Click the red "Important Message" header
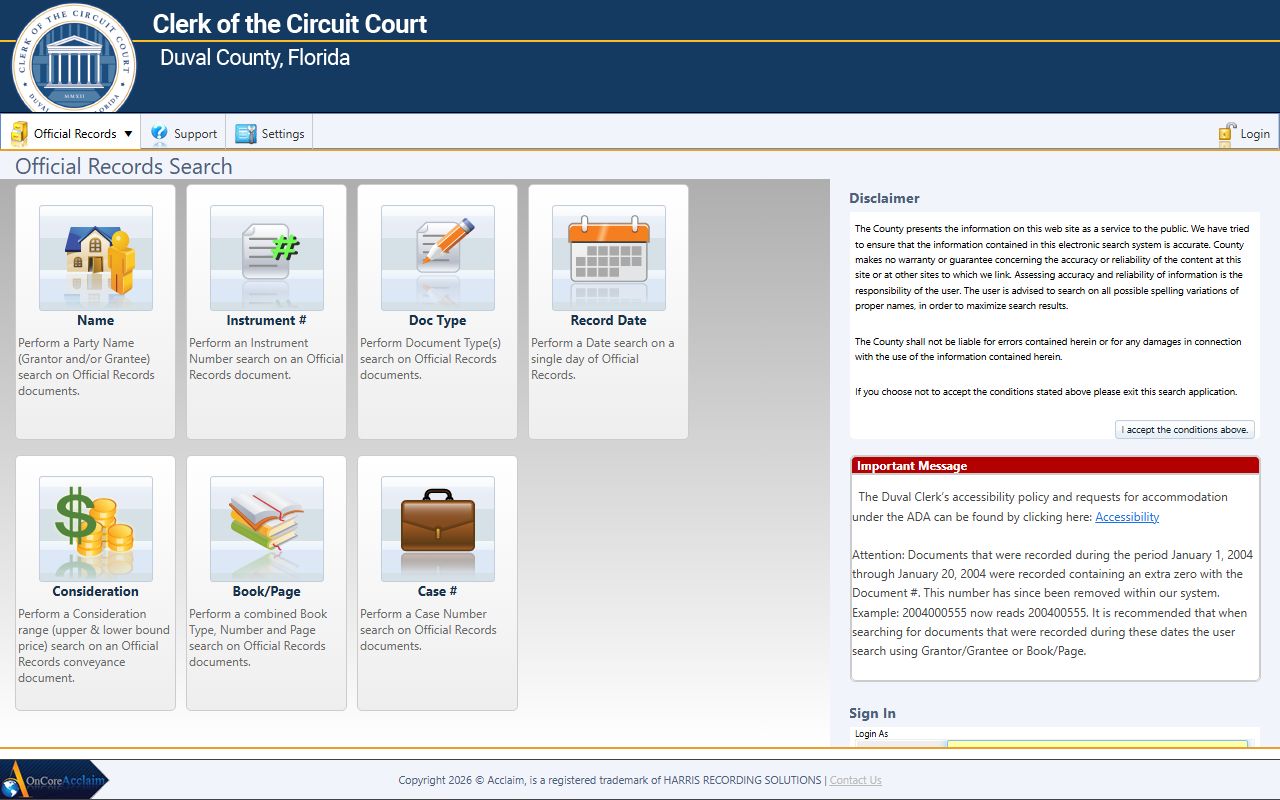Viewport: 1280px width, 800px height. click(1055, 466)
